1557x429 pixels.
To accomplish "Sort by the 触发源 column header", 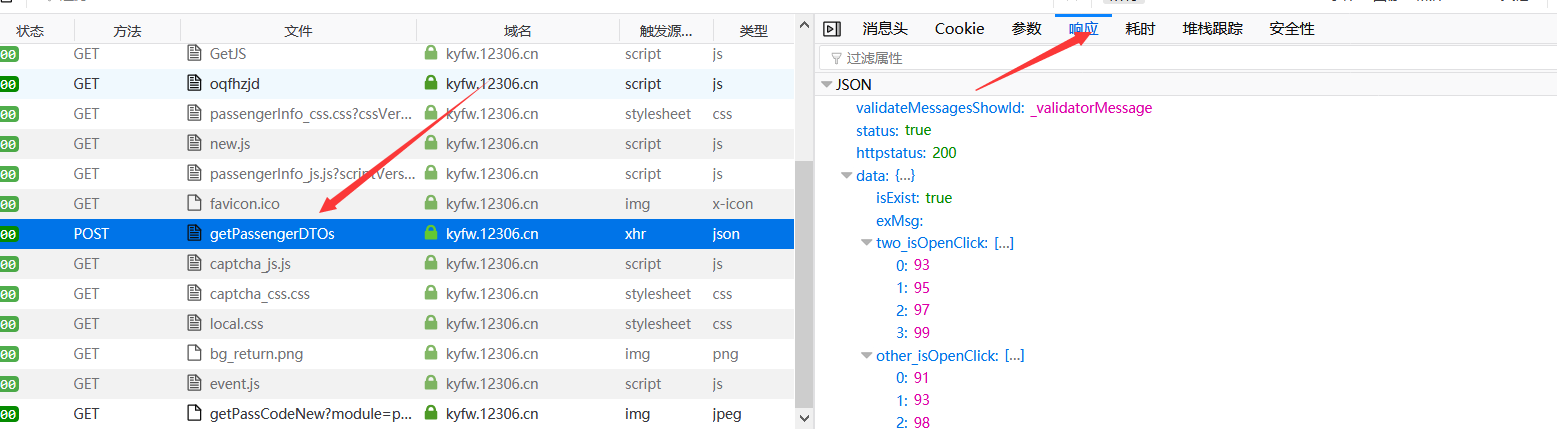I will click(666, 31).
